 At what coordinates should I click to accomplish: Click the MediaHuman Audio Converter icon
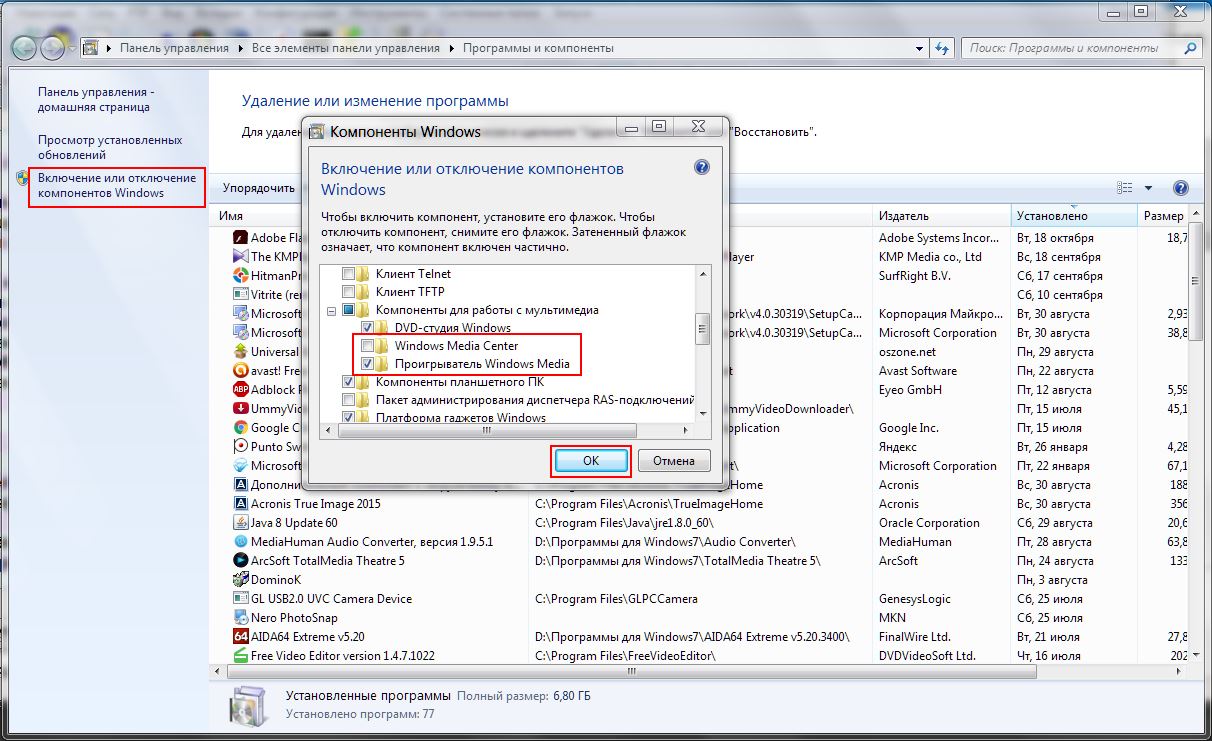click(x=240, y=542)
